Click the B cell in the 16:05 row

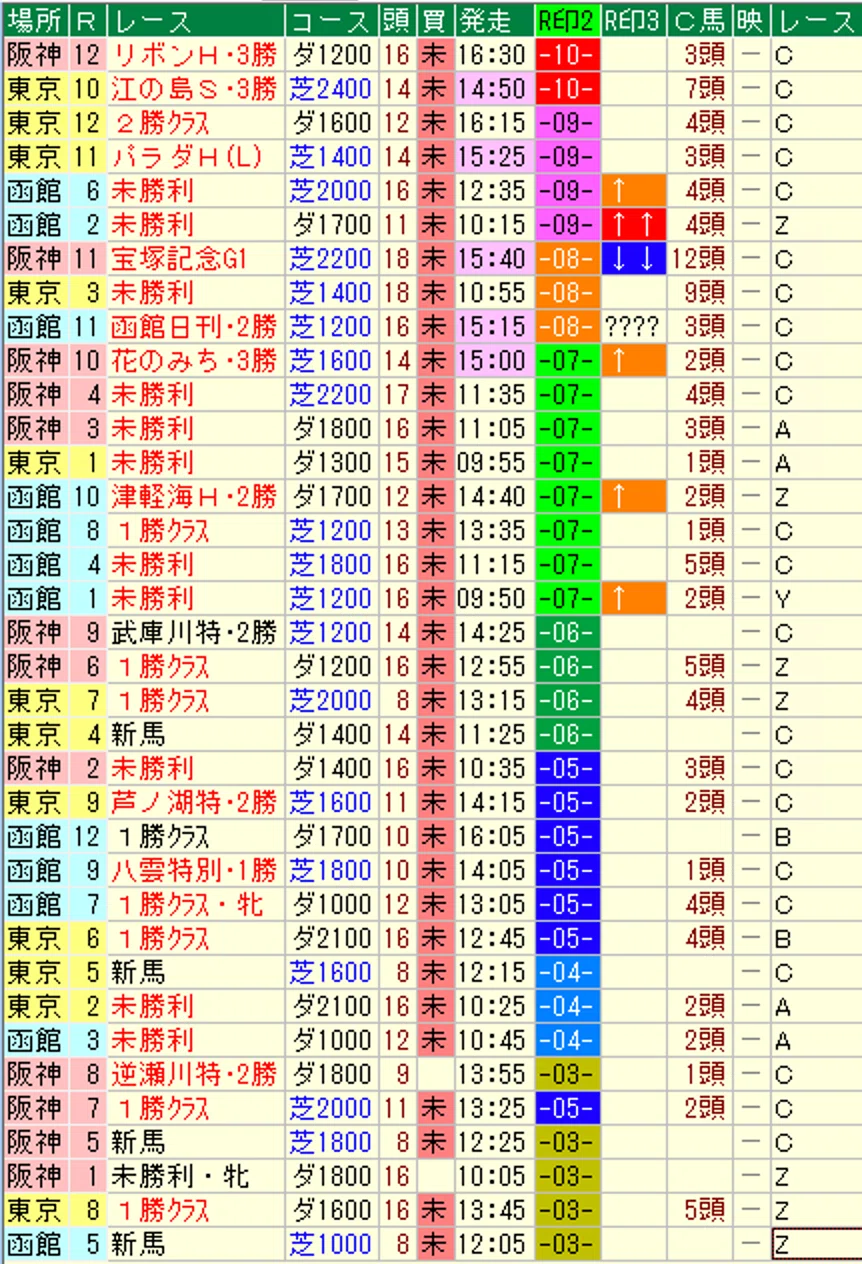815,837
